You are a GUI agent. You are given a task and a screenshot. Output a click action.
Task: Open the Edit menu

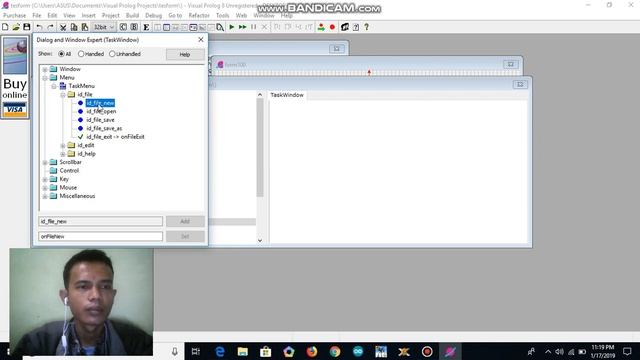tap(52, 15)
